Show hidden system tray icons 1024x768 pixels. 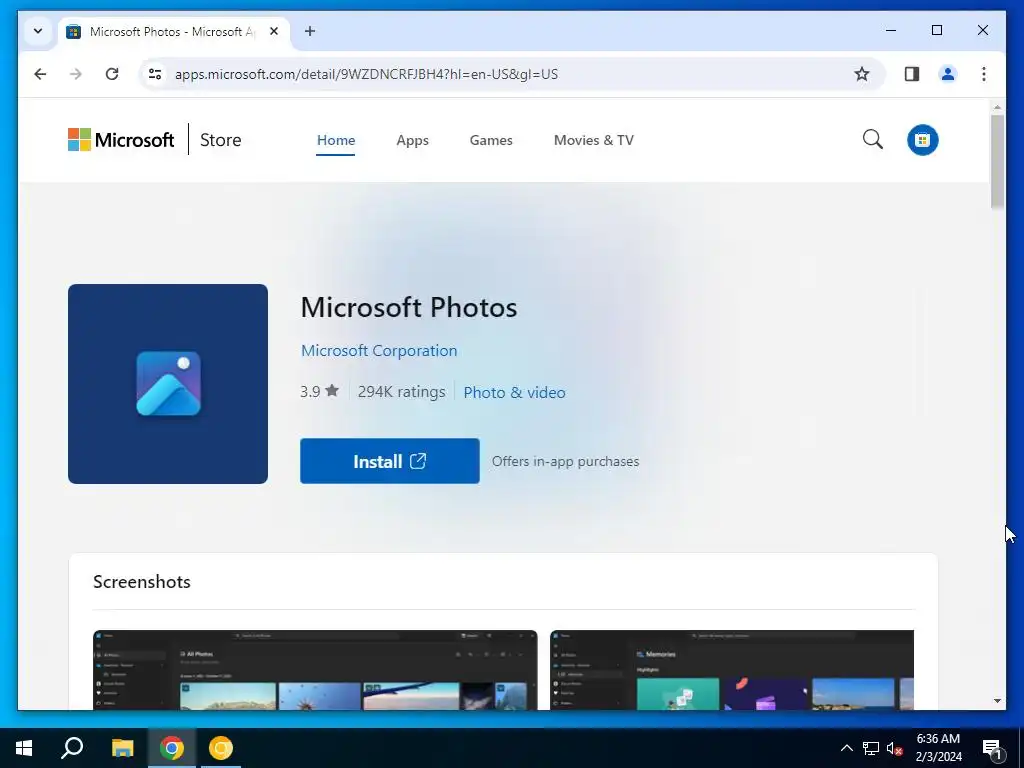click(x=846, y=748)
